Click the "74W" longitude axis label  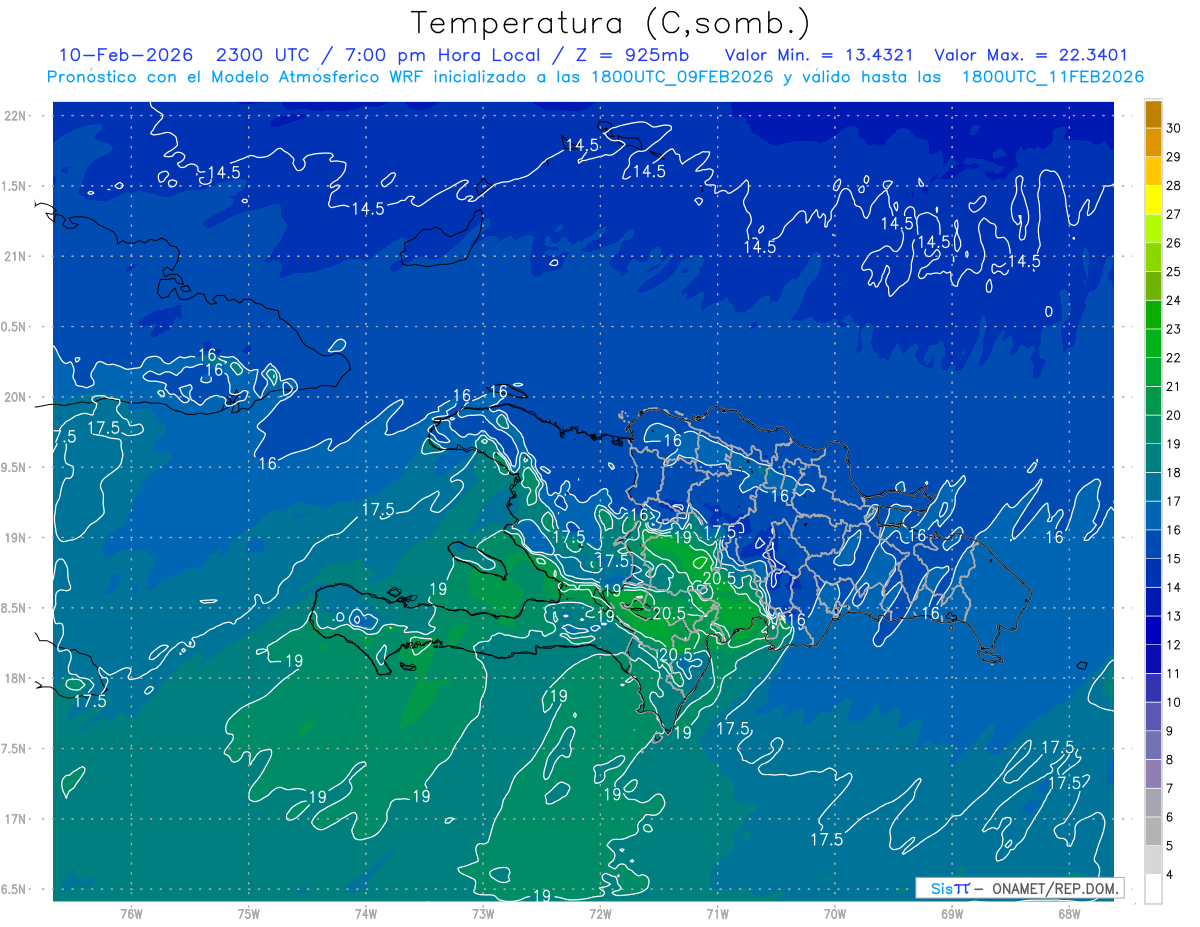pos(366,913)
